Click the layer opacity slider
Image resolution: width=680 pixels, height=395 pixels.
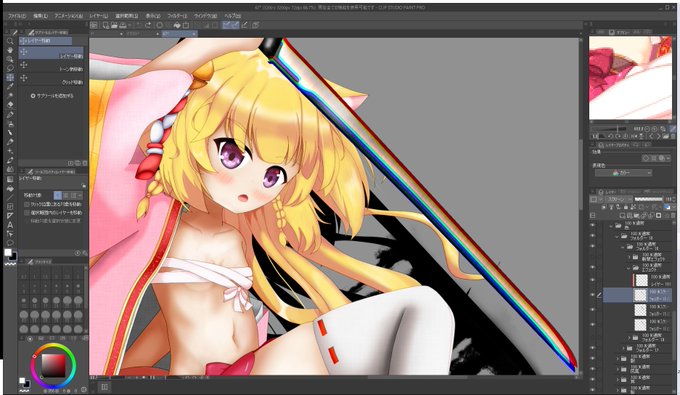[648, 199]
